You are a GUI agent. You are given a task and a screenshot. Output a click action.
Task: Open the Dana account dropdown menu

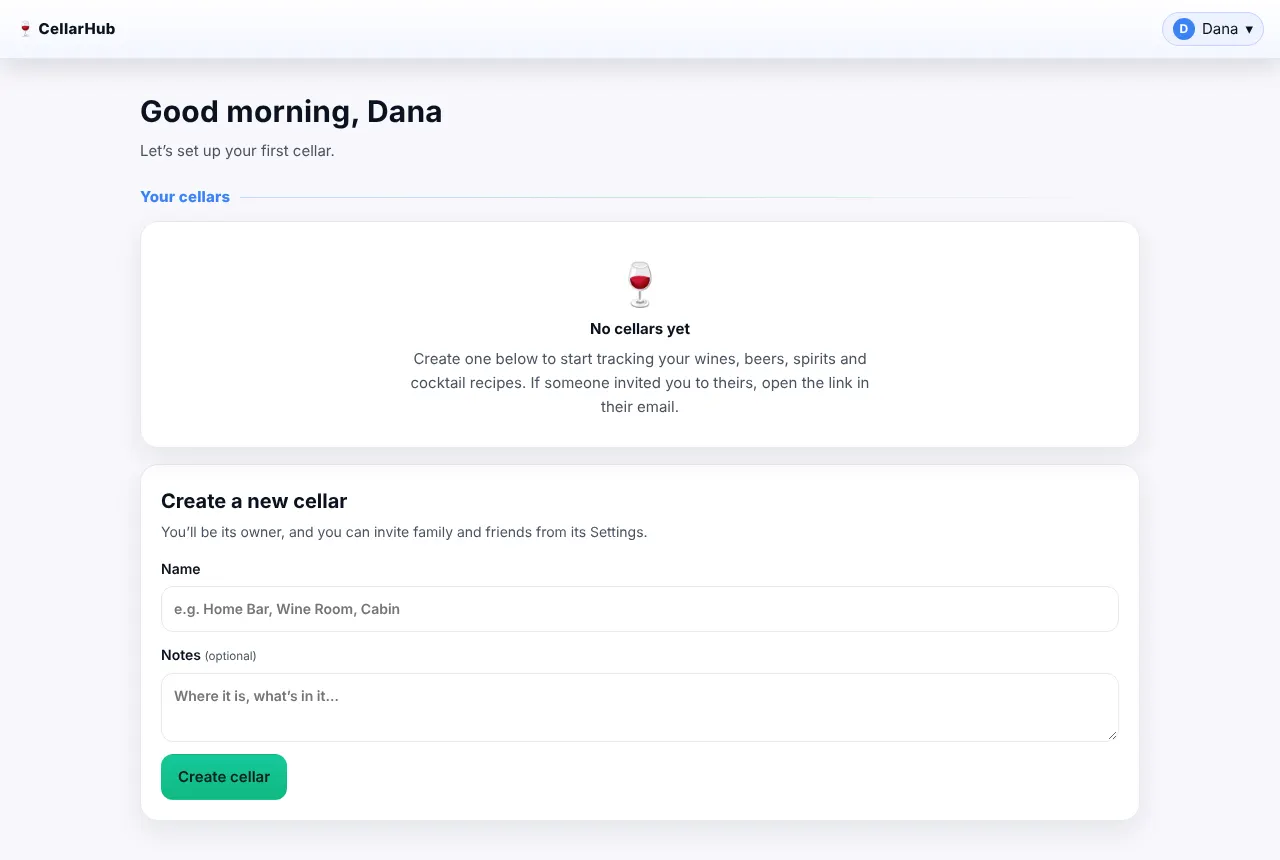[x=1212, y=29]
